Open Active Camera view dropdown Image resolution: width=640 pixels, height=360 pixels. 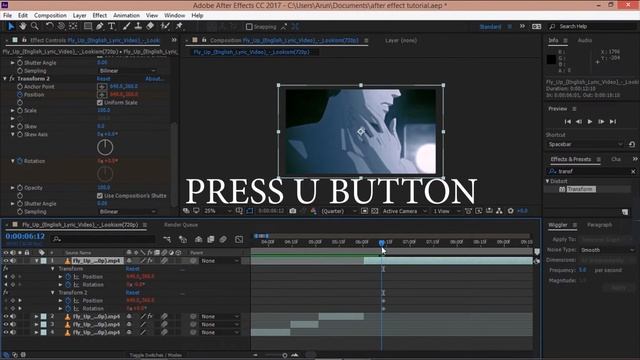tap(404, 211)
